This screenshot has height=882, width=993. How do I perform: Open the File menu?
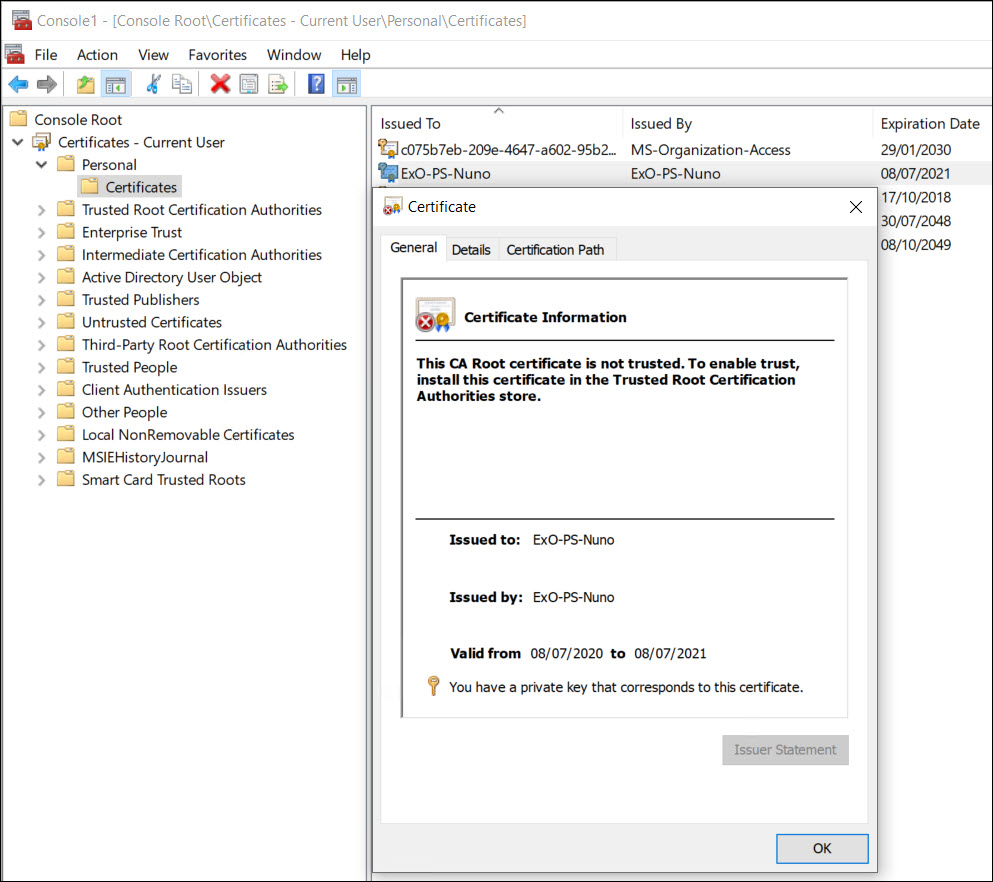[x=46, y=55]
